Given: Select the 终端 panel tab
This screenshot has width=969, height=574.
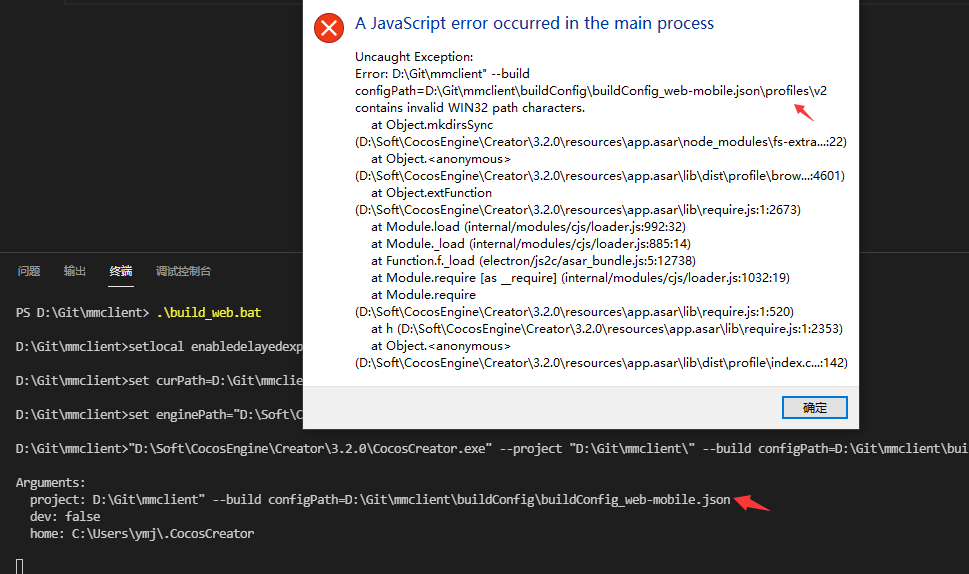Looking at the screenshot, I should point(121,271).
